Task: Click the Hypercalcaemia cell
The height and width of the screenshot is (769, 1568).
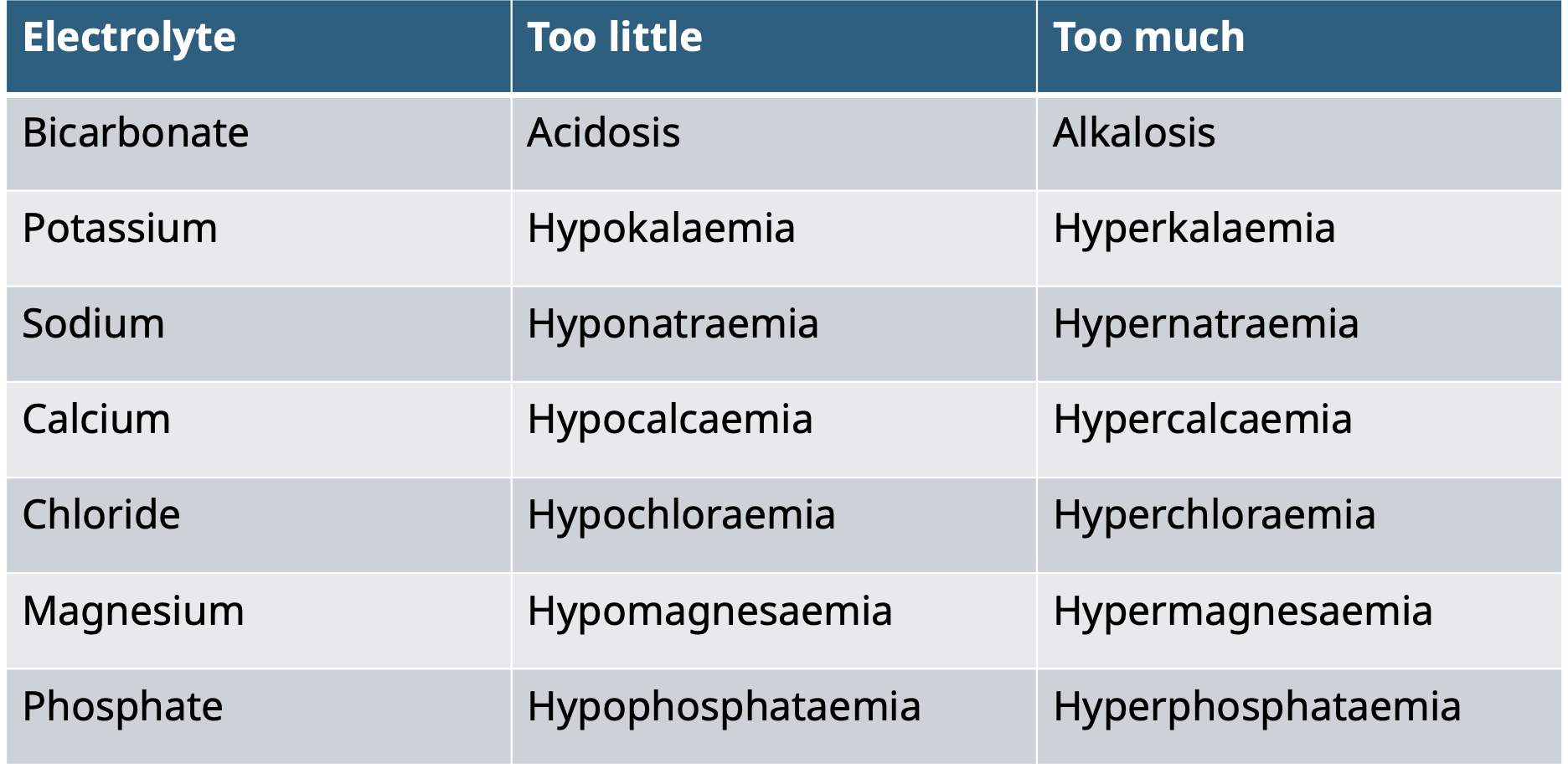Action: pos(1203,420)
